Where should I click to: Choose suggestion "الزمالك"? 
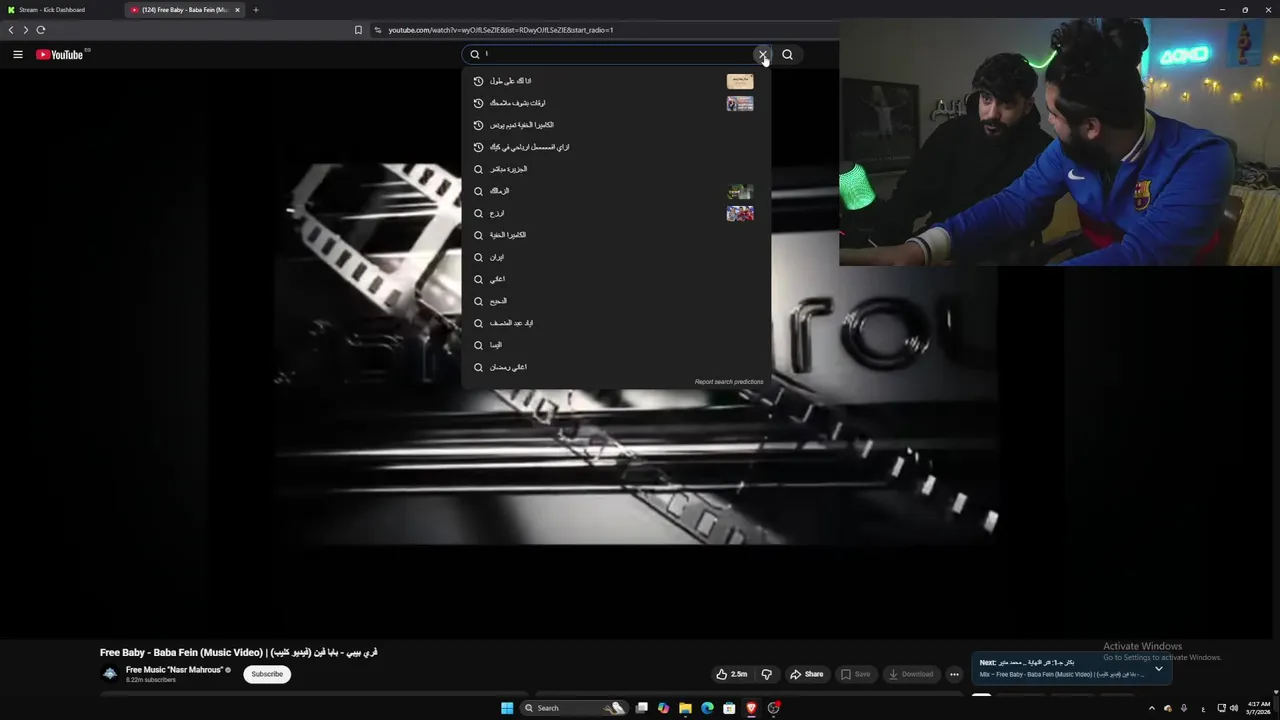615,191
